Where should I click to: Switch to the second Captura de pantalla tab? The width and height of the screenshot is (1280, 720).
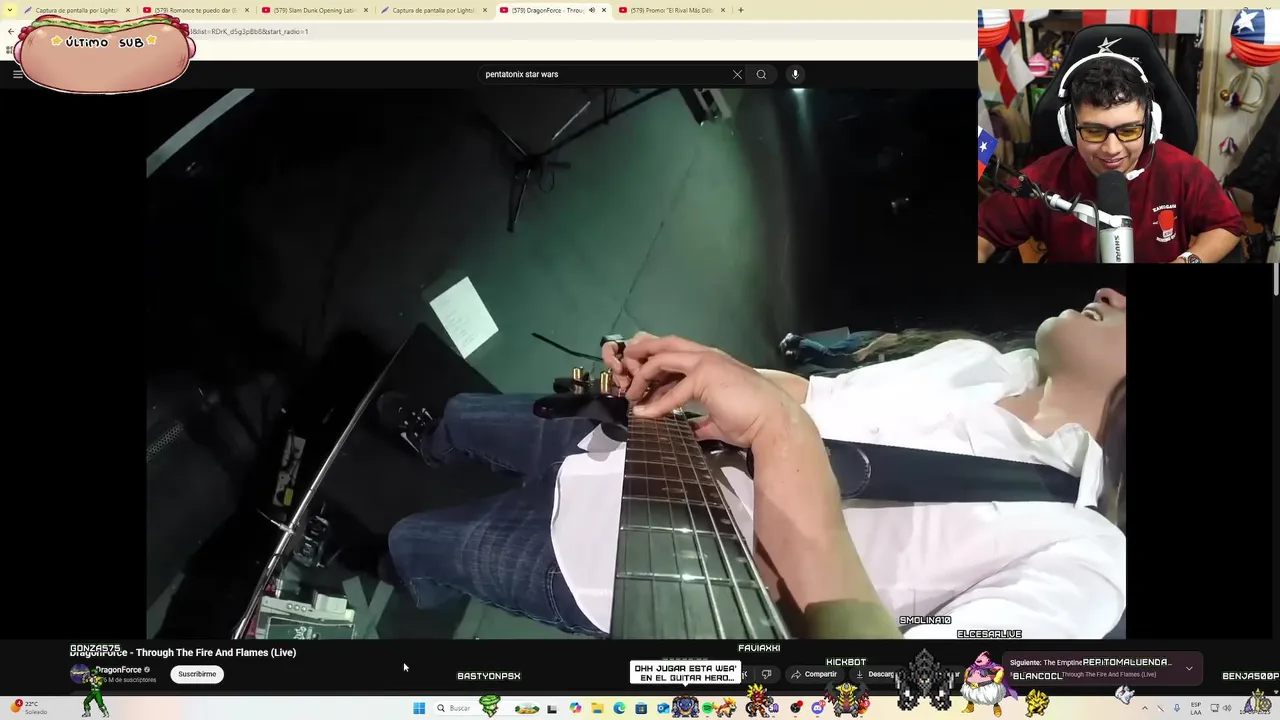point(433,10)
